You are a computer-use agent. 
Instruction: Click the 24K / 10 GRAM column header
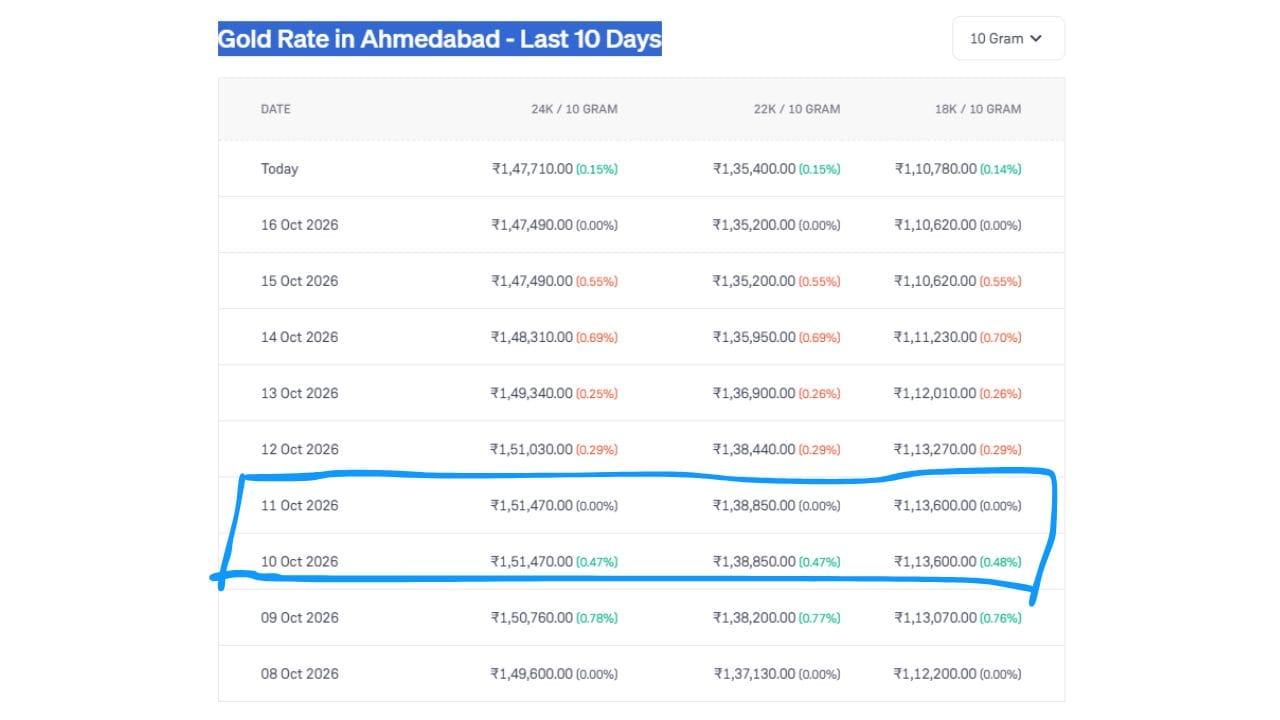(574, 109)
